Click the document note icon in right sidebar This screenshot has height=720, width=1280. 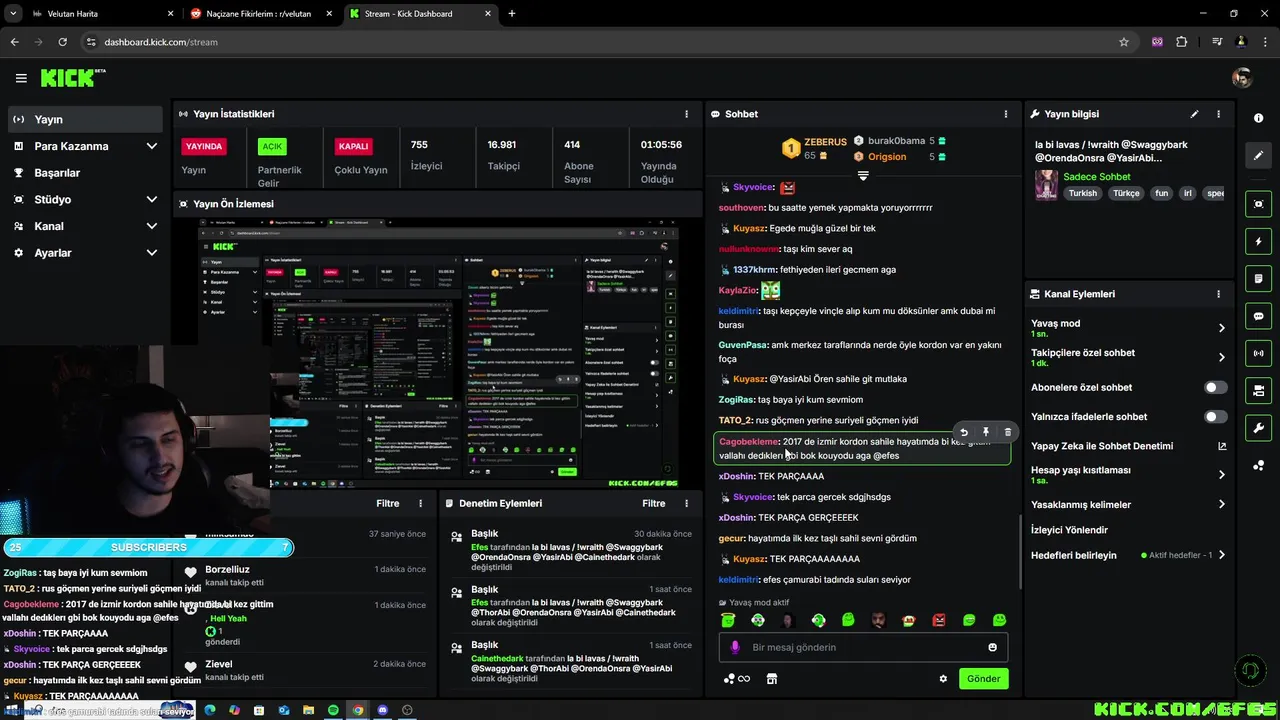click(1258, 278)
